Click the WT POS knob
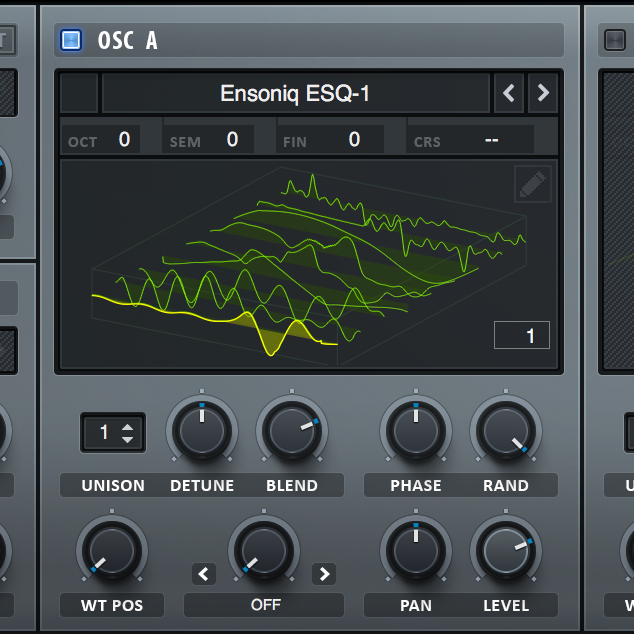634x634 pixels. 112,551
